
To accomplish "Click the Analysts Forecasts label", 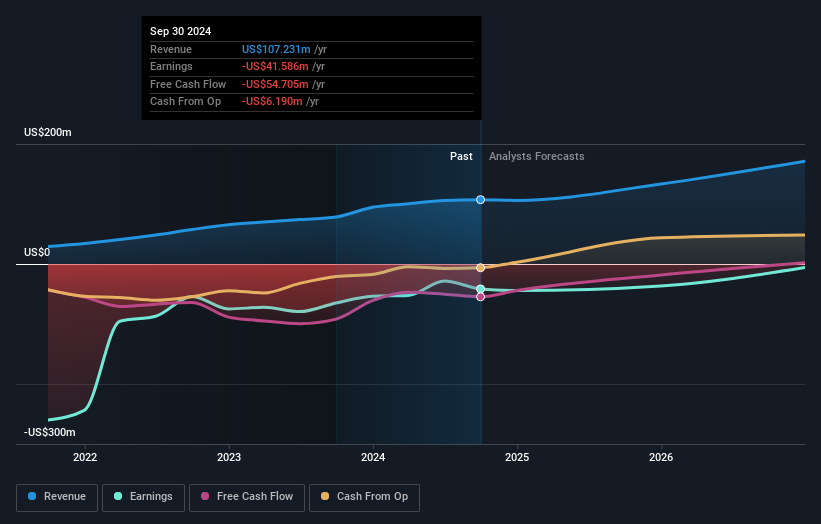I will click(x=537, y=156).
